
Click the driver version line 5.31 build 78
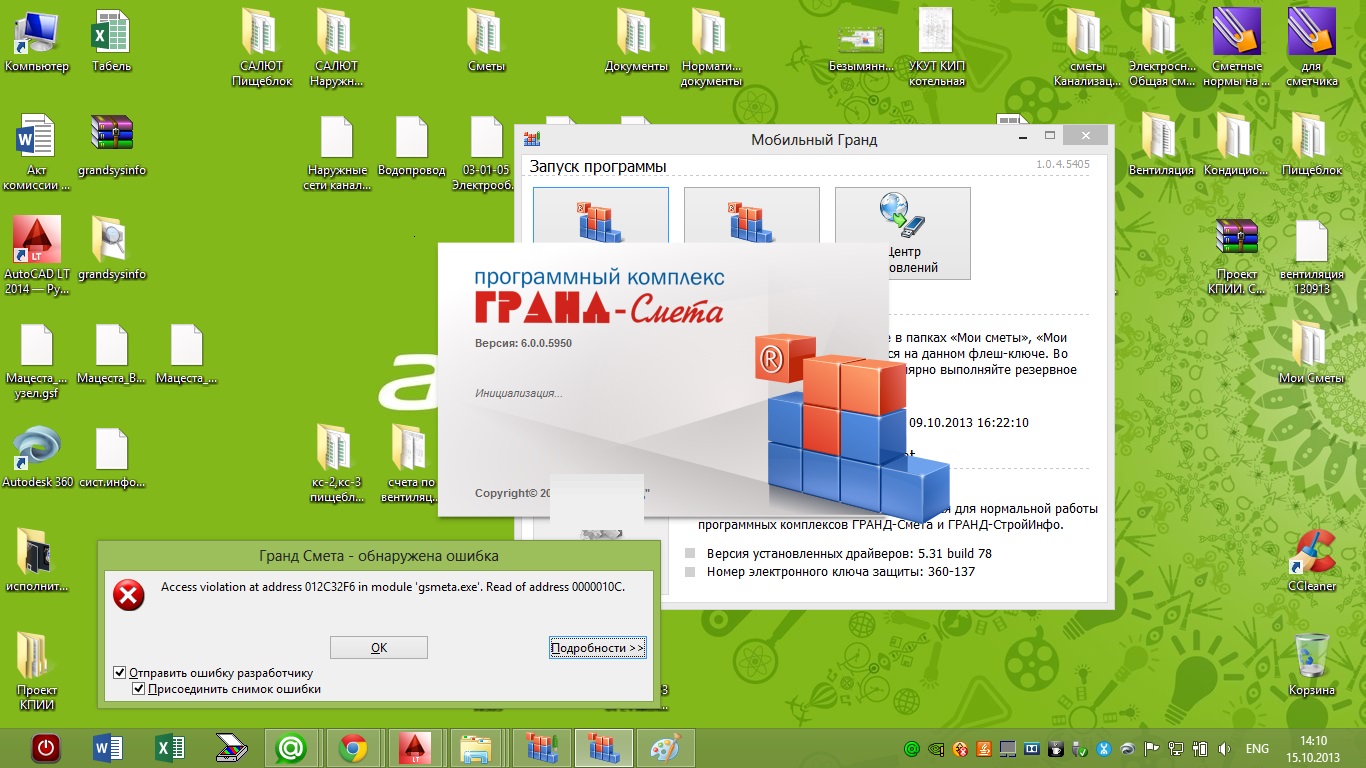[849, 553]
